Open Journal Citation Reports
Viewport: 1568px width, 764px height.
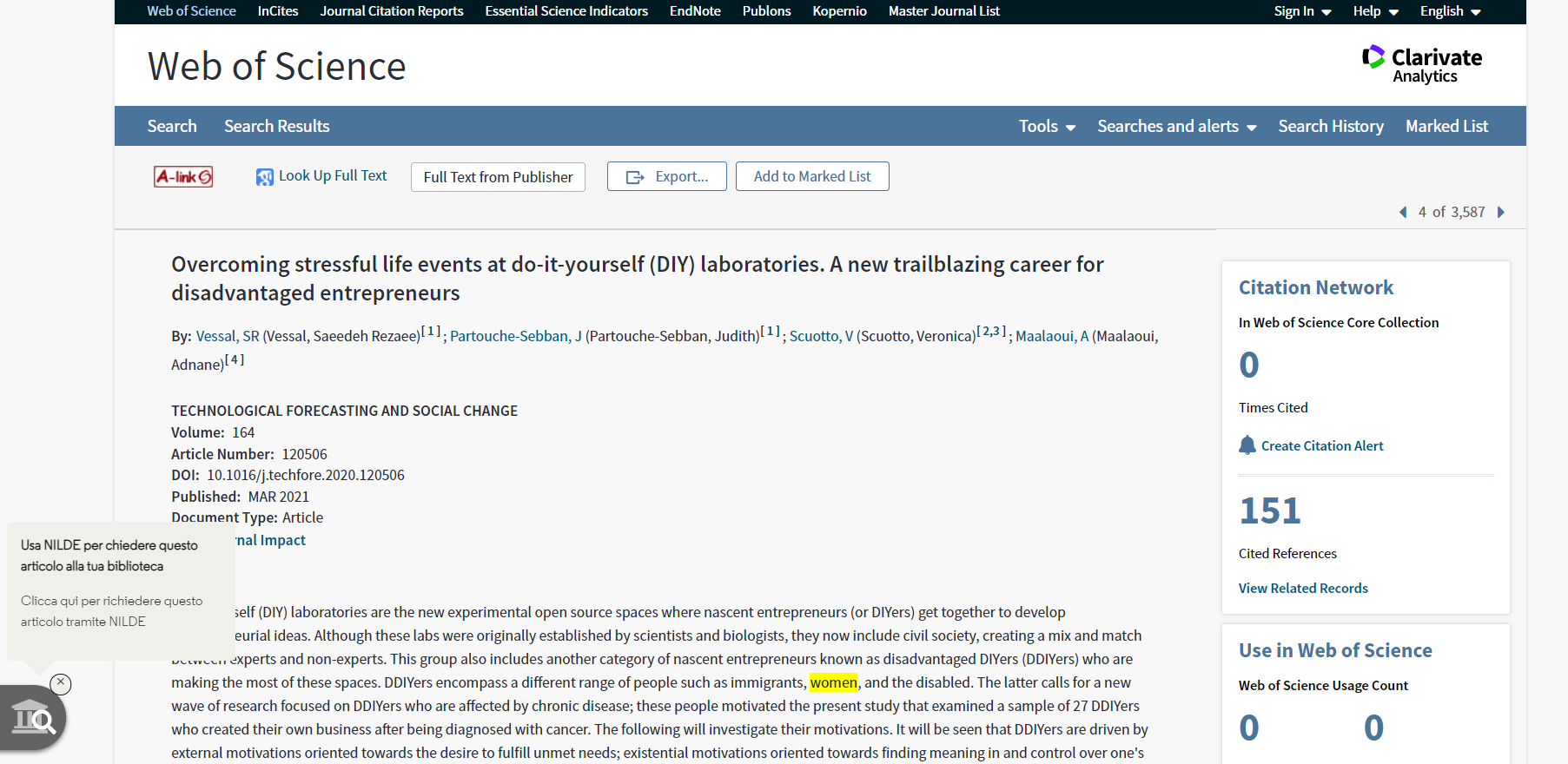coord(392,11)
